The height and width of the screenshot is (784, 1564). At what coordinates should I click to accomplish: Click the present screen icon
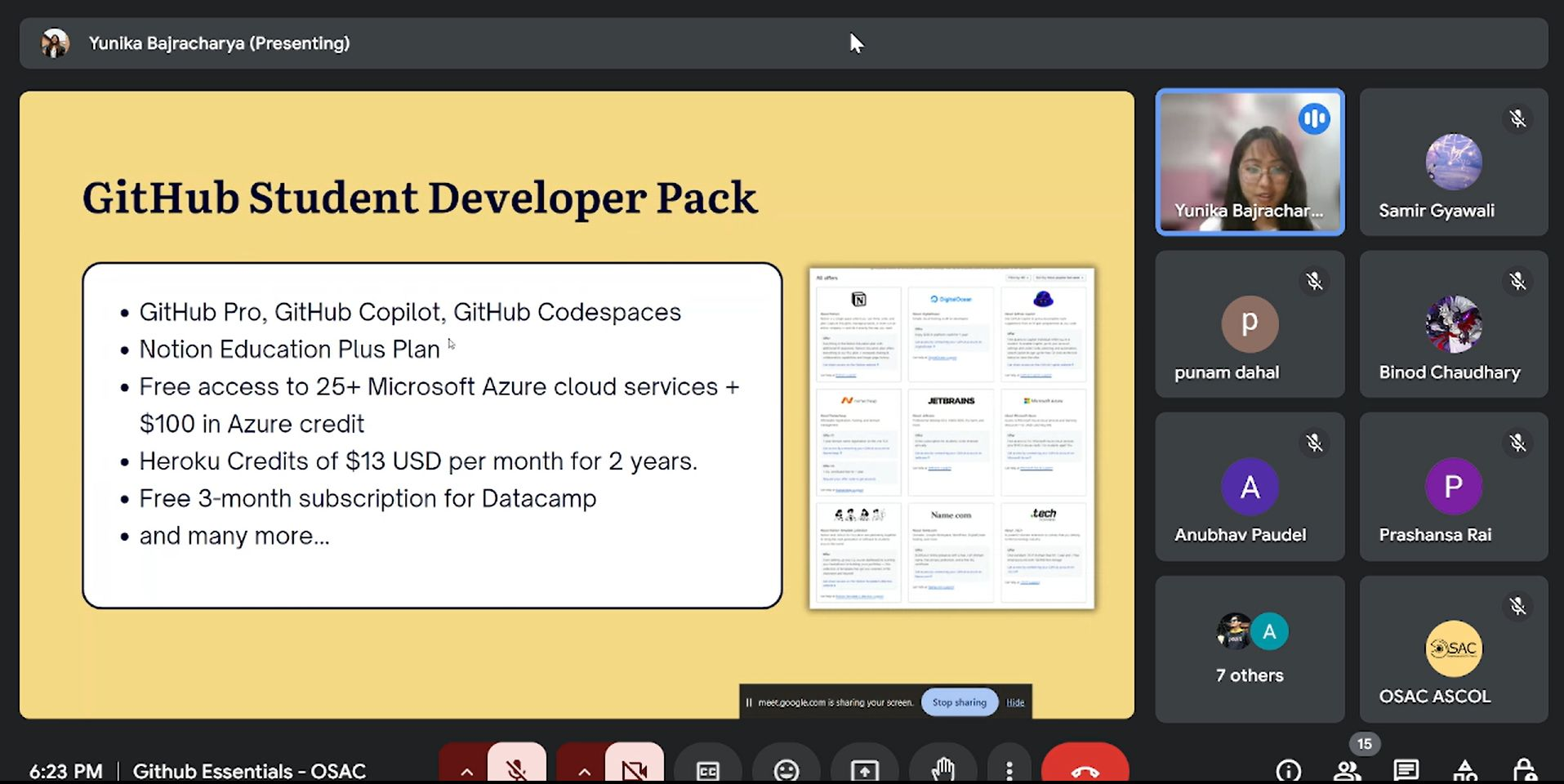[x=864, y=769]
